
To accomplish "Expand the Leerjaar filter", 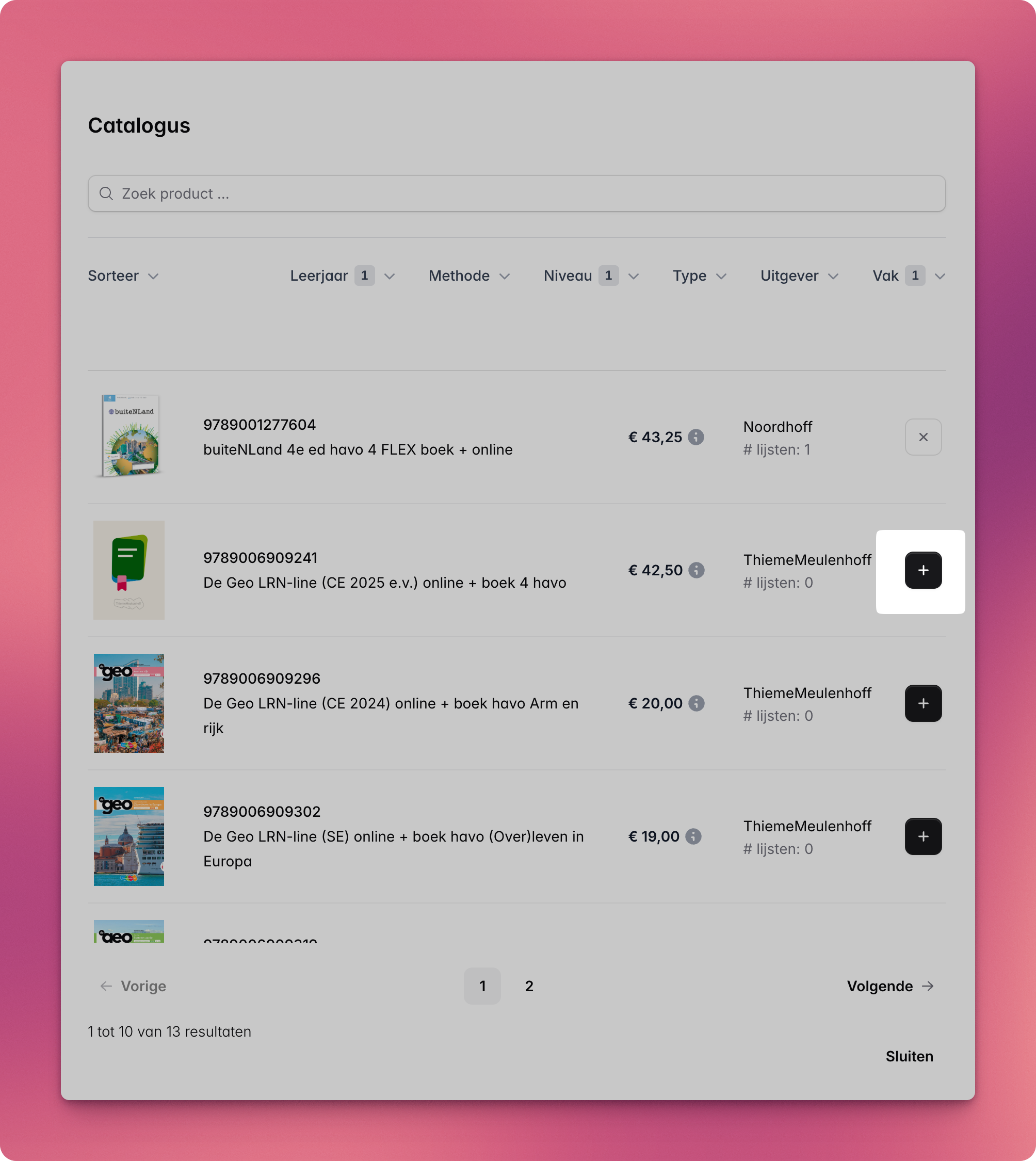I will (x=342, y=276).
